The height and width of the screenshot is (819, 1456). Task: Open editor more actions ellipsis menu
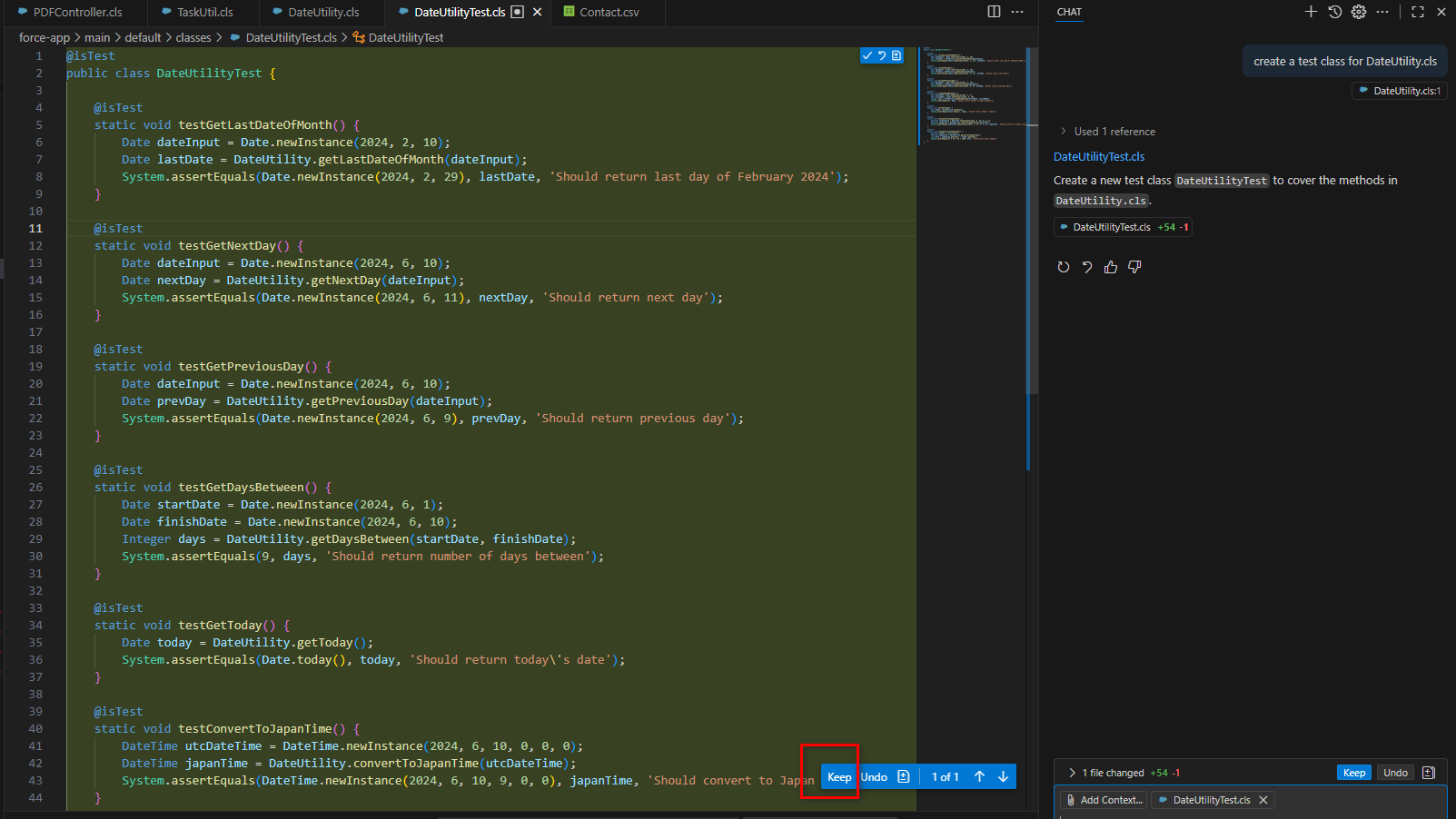click(1017, 12)
